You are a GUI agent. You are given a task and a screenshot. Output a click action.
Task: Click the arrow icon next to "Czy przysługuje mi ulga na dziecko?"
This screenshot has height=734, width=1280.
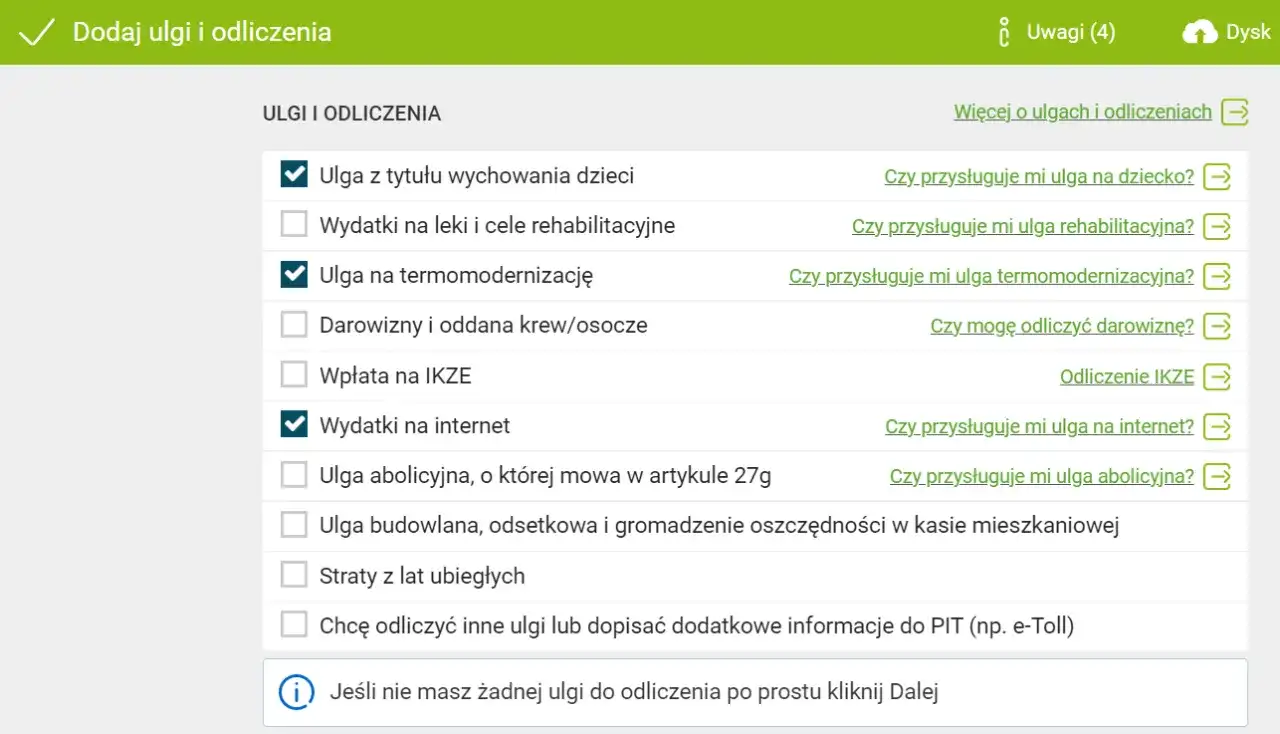click(x=1218, y=176)
